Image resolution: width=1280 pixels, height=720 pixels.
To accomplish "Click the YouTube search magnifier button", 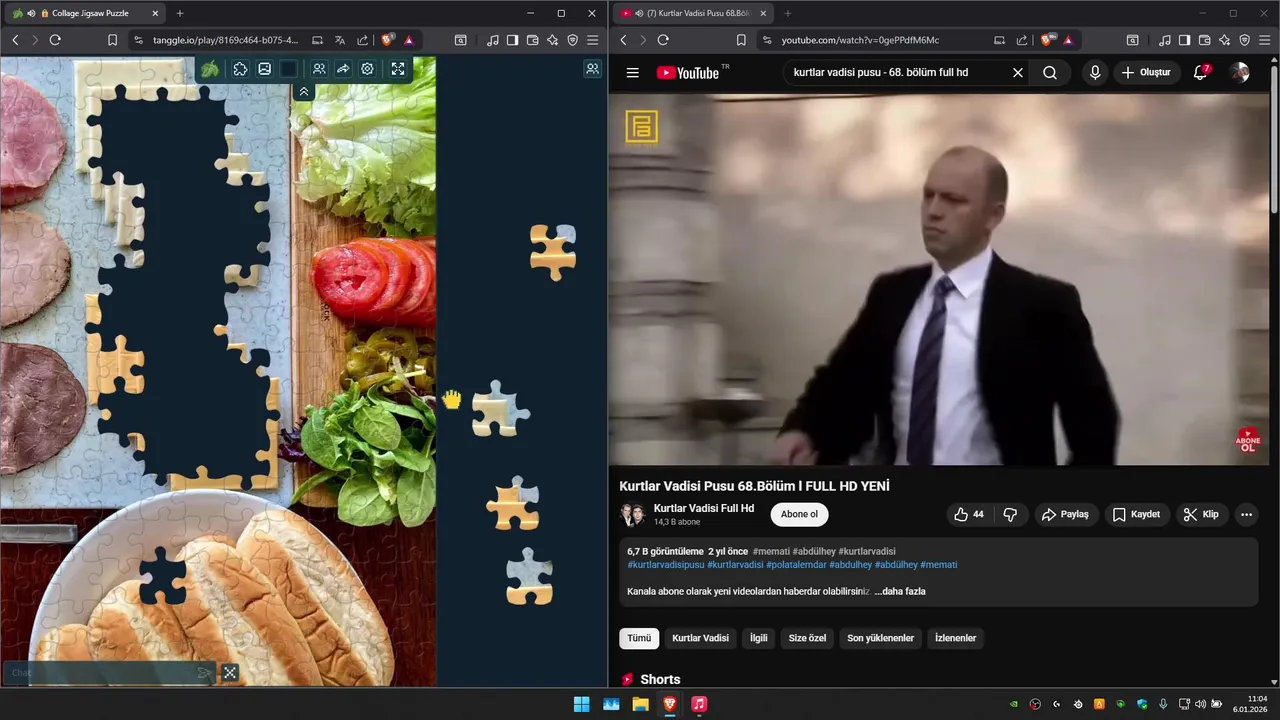I will 1050,72.
